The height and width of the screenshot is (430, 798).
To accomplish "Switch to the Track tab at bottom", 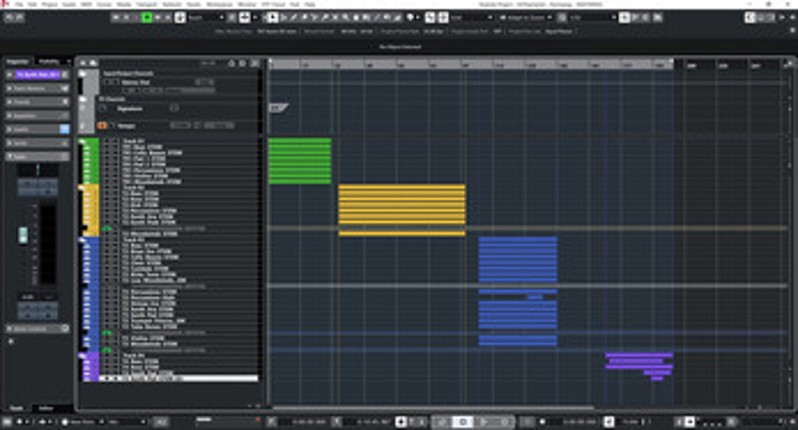I will [17, 408].
